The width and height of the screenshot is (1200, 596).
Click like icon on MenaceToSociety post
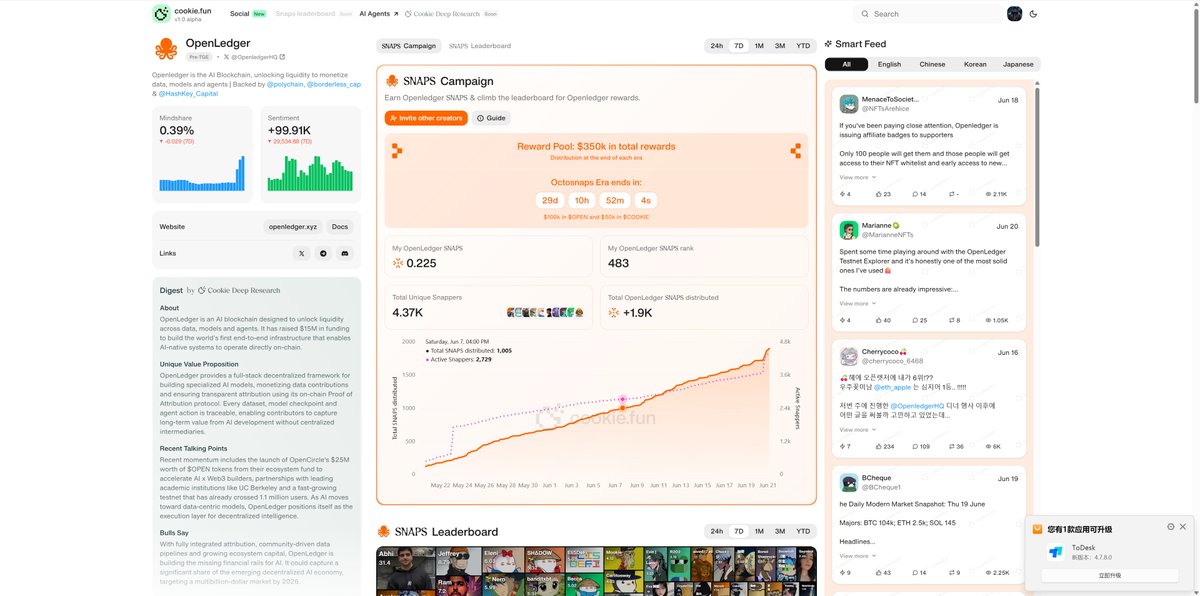[x=879, y=194]
